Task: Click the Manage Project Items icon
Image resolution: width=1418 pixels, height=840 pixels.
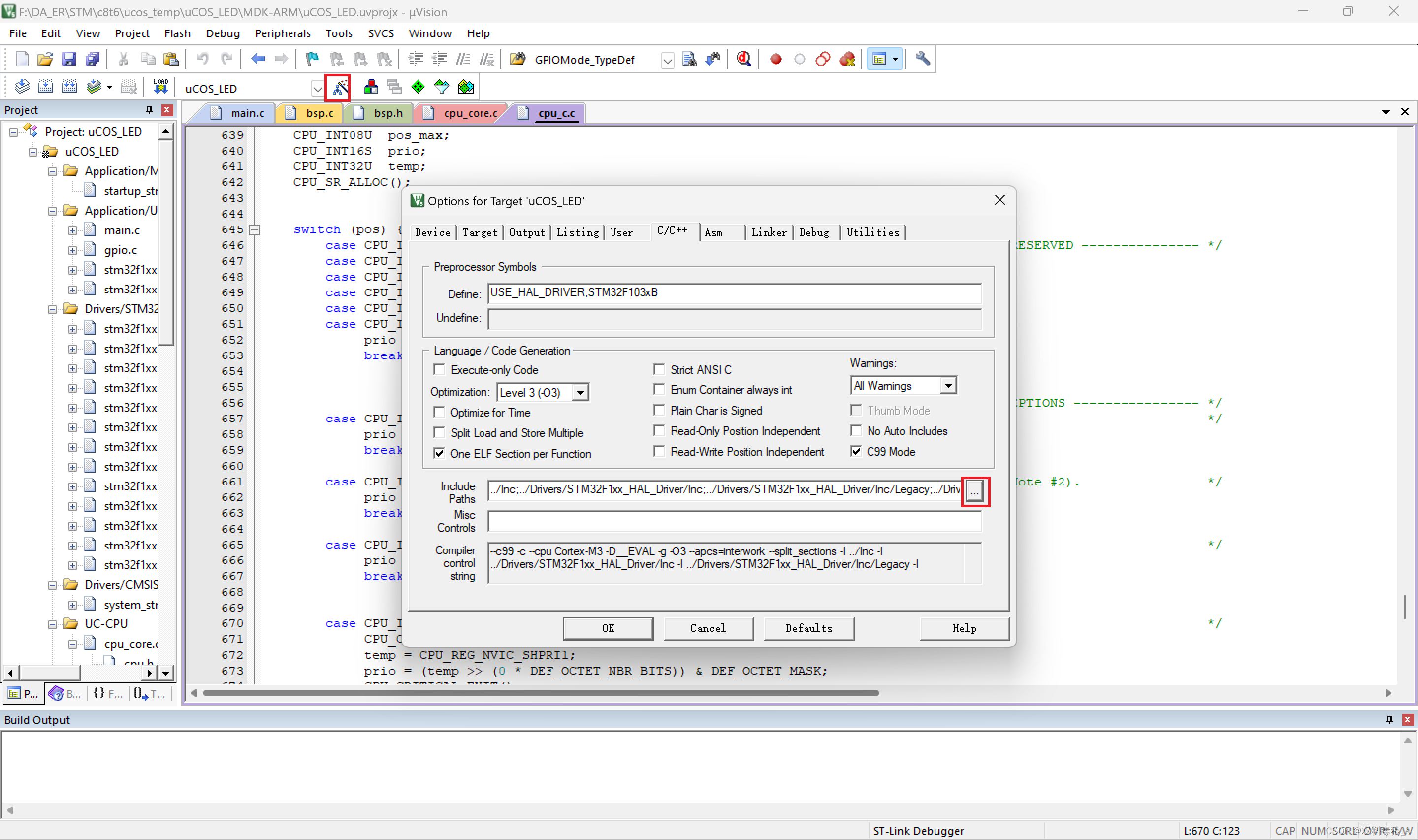Action: (x=371, y=87)
